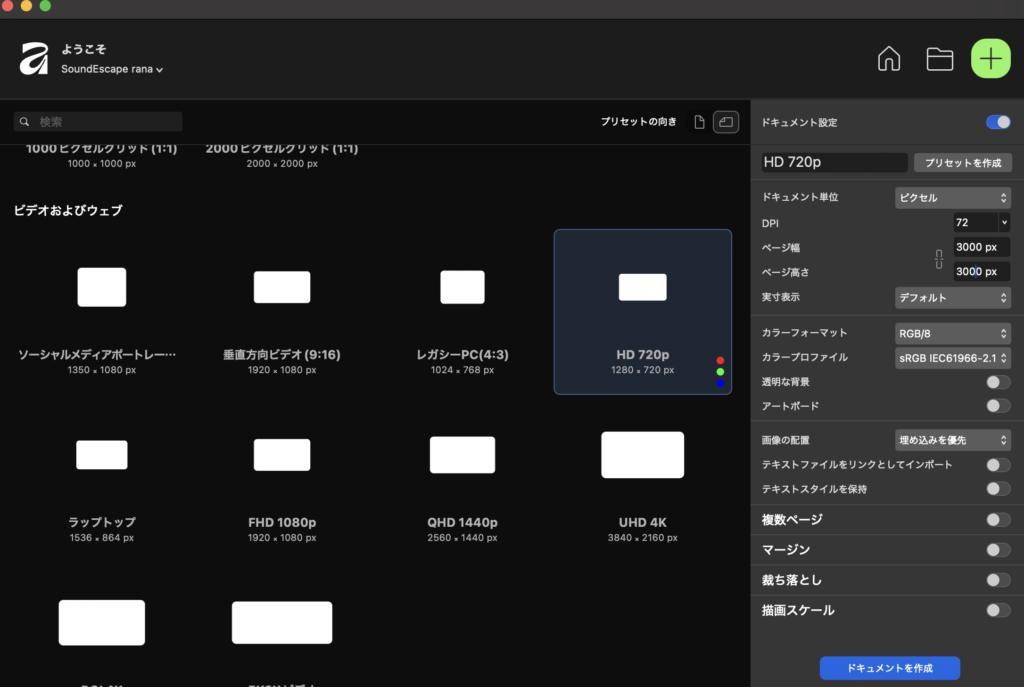
Task: Enable the アートボード toggle
Action: 997,406
